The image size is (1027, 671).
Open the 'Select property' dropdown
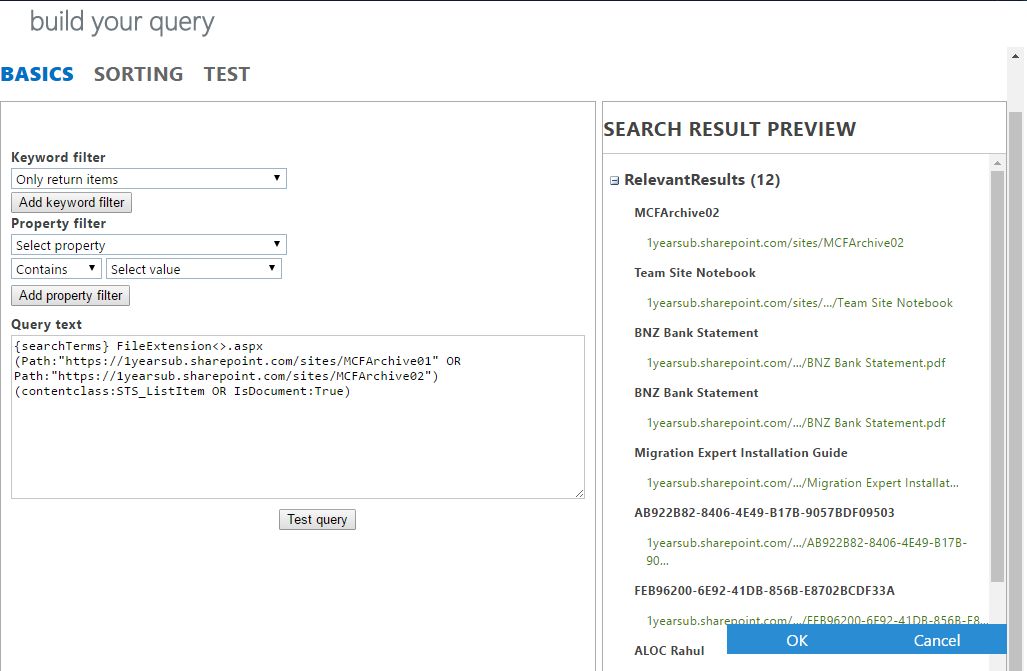(x=148, y=244)
